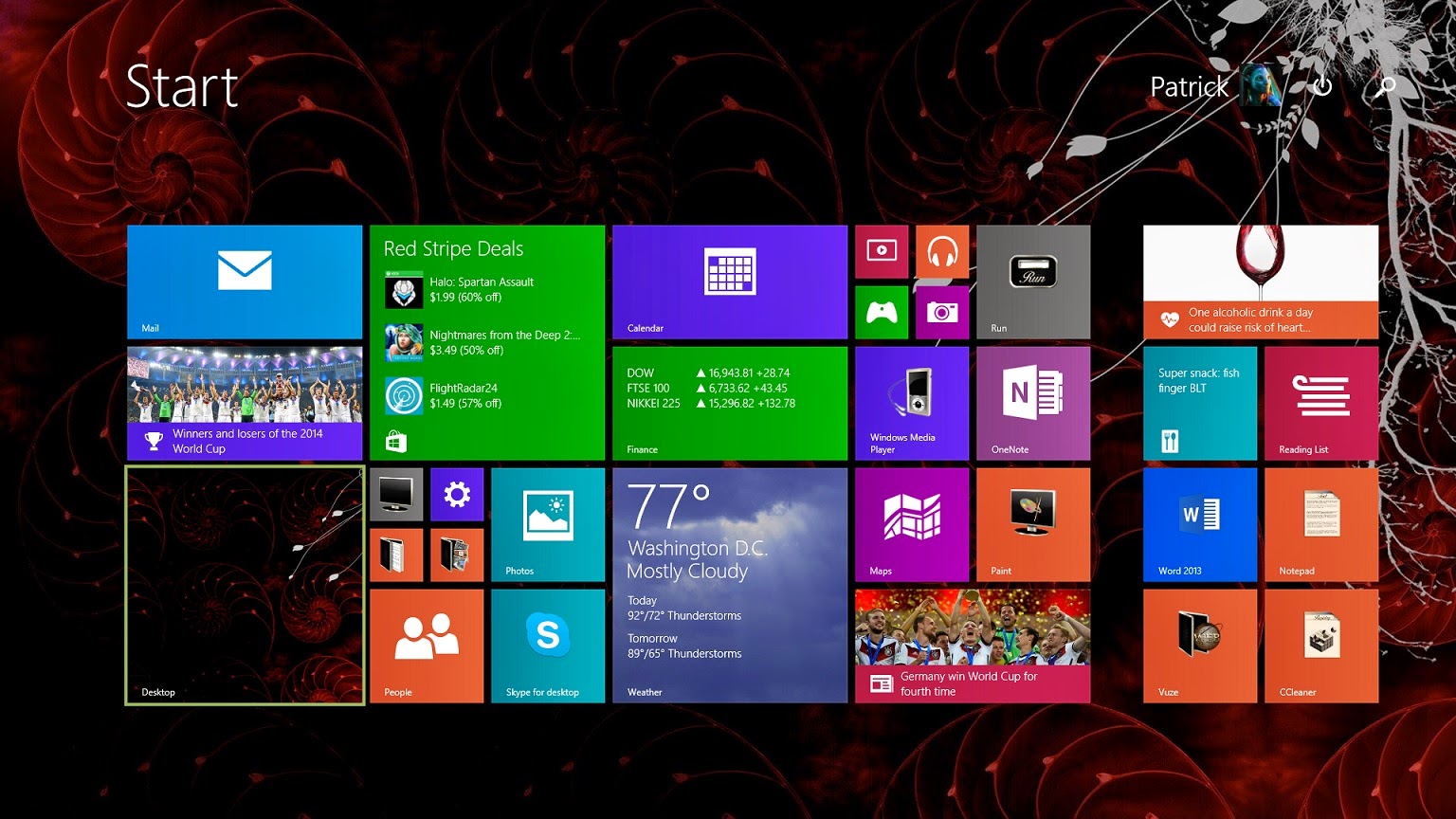This screenshot has width=1456, height=819.
Task: Click the Store bag icon in the deals tile
Action: (396, 442)
